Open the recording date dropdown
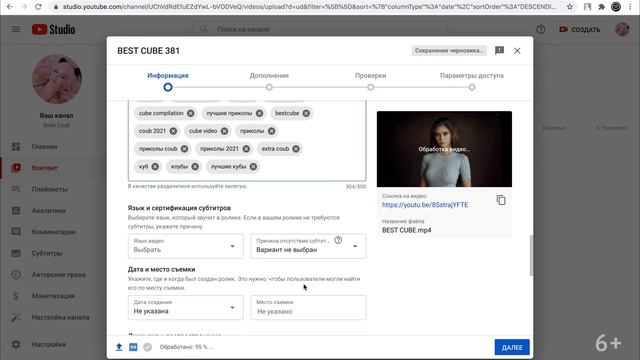640x360 pixels. 186,307
